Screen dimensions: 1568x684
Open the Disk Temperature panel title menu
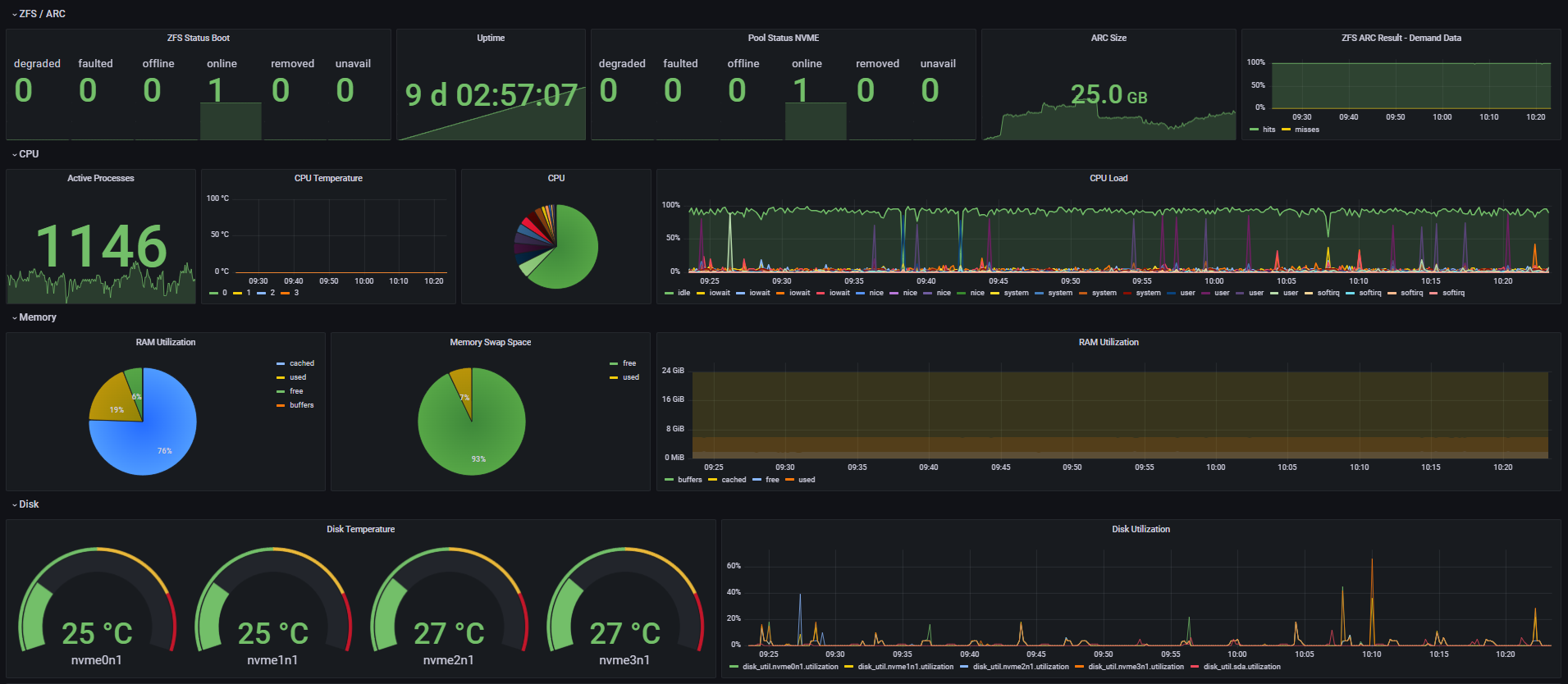click(361, 529)
